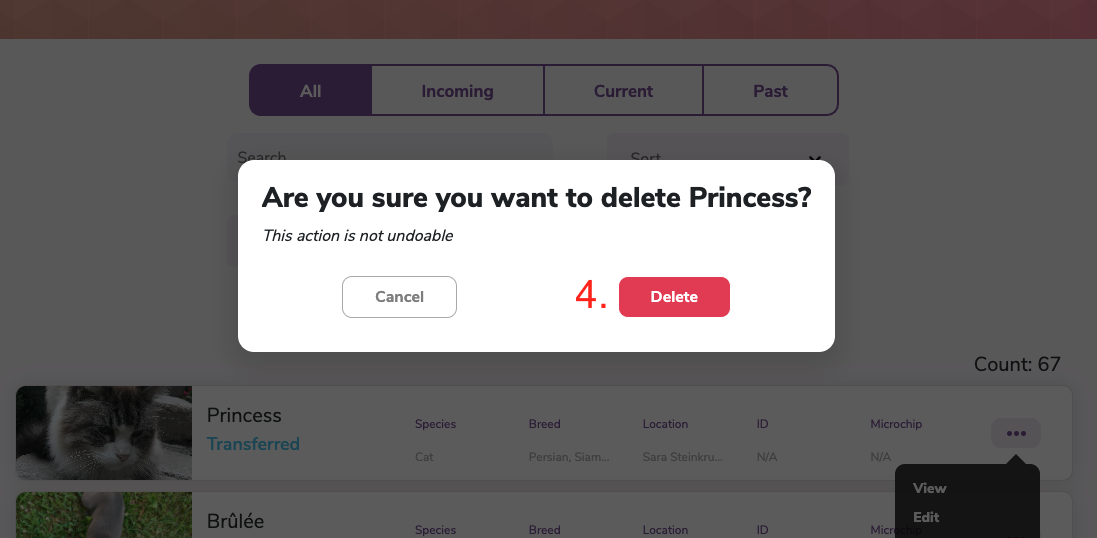Click the Cat species value for Princess
This screenshot has height=538, width=1097.
[424, 457]
